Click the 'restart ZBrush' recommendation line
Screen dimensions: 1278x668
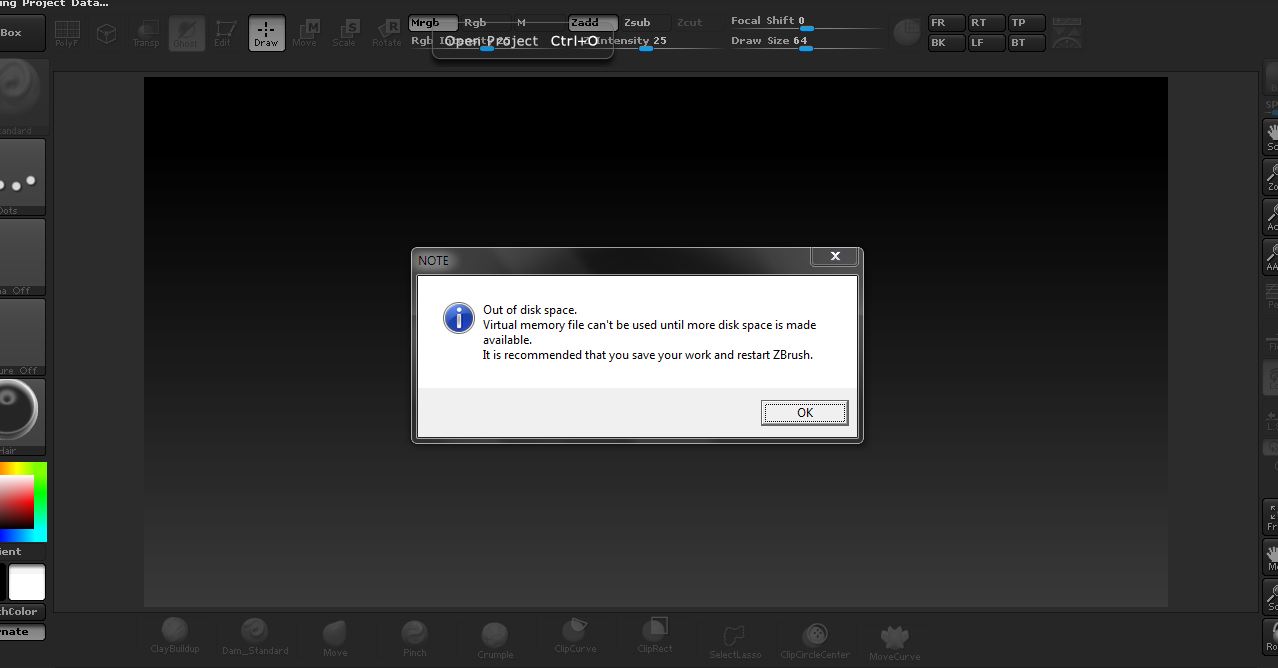[x=648, y=355]
